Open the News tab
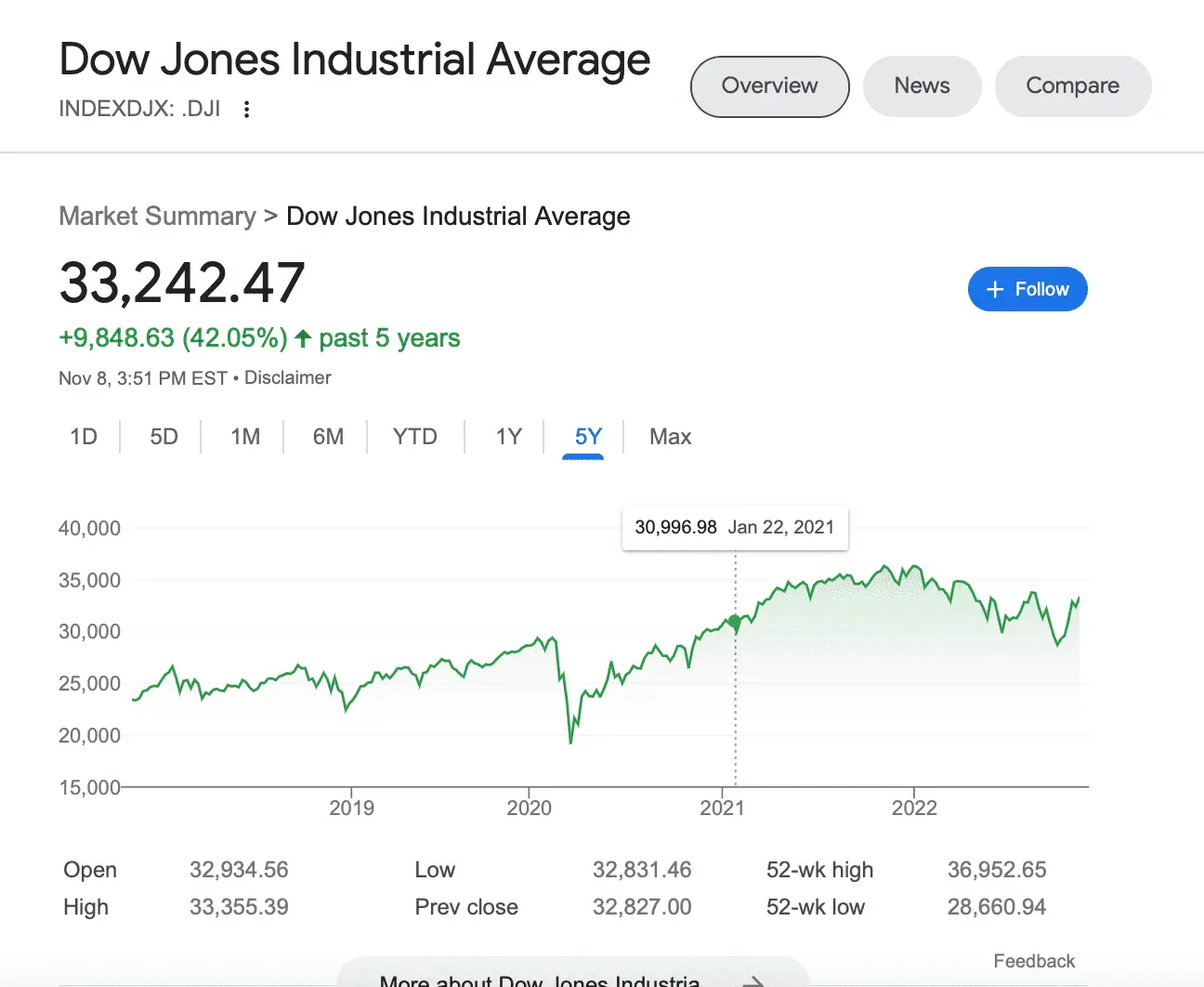 (922, 86)
